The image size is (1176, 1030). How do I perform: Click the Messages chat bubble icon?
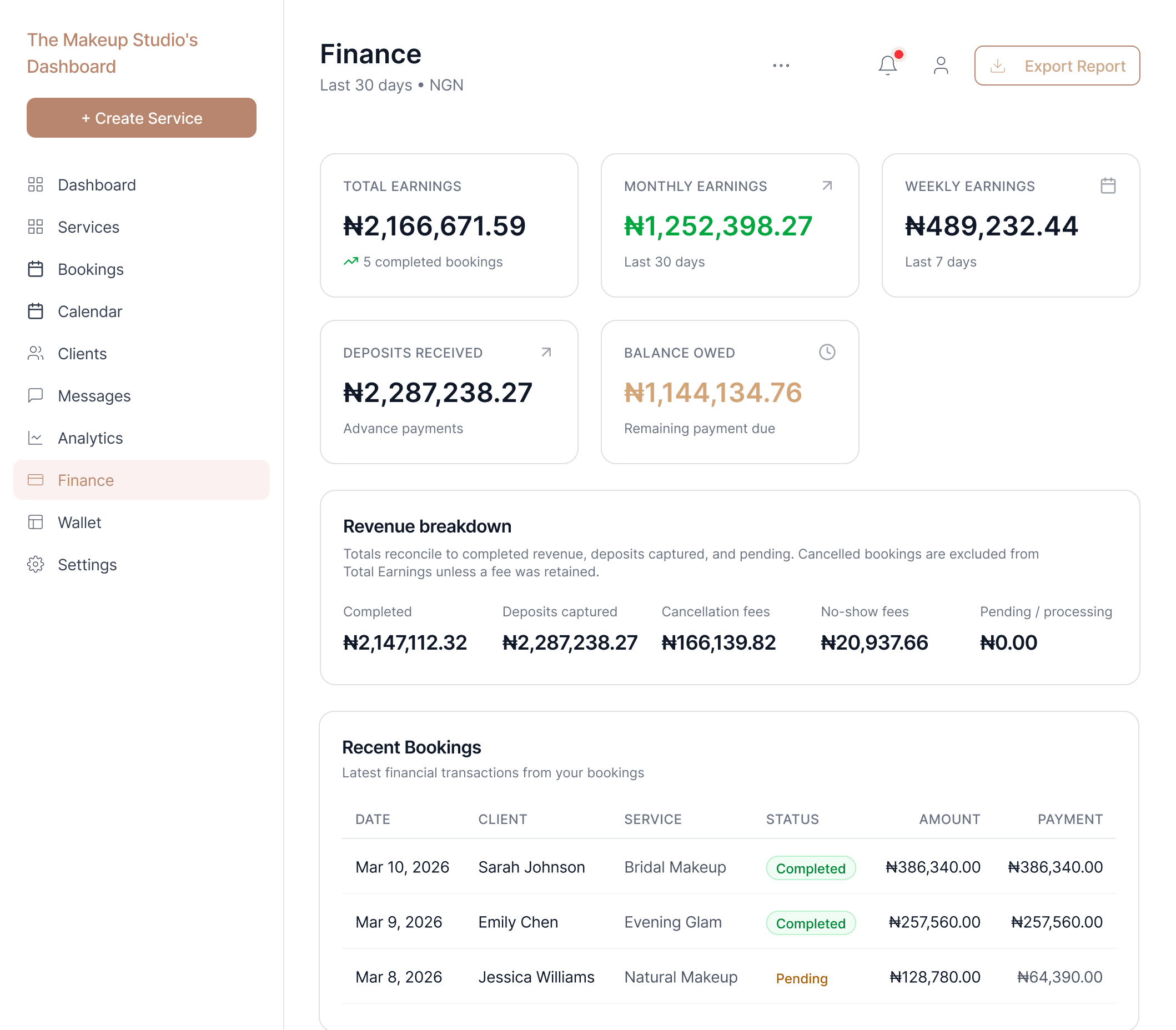coord(35,395)
